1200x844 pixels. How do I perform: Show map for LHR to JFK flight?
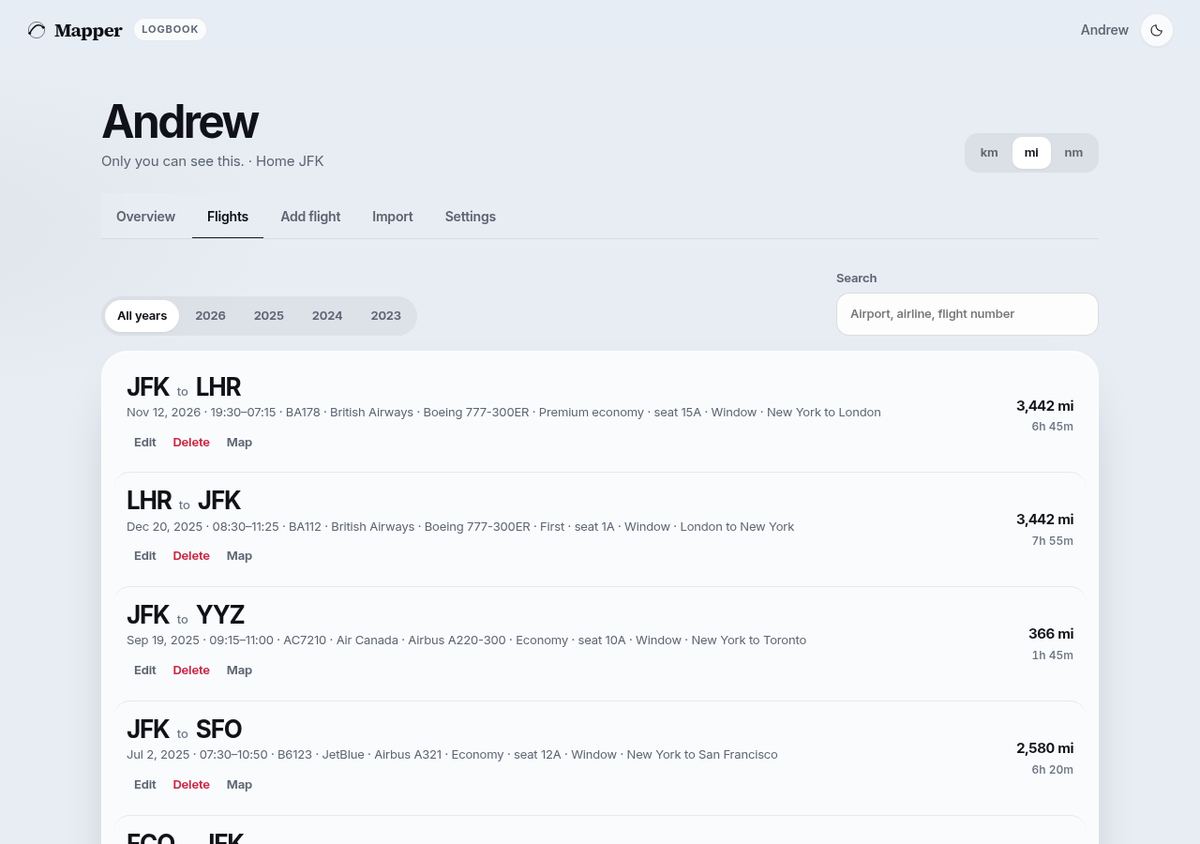point(239,556)
